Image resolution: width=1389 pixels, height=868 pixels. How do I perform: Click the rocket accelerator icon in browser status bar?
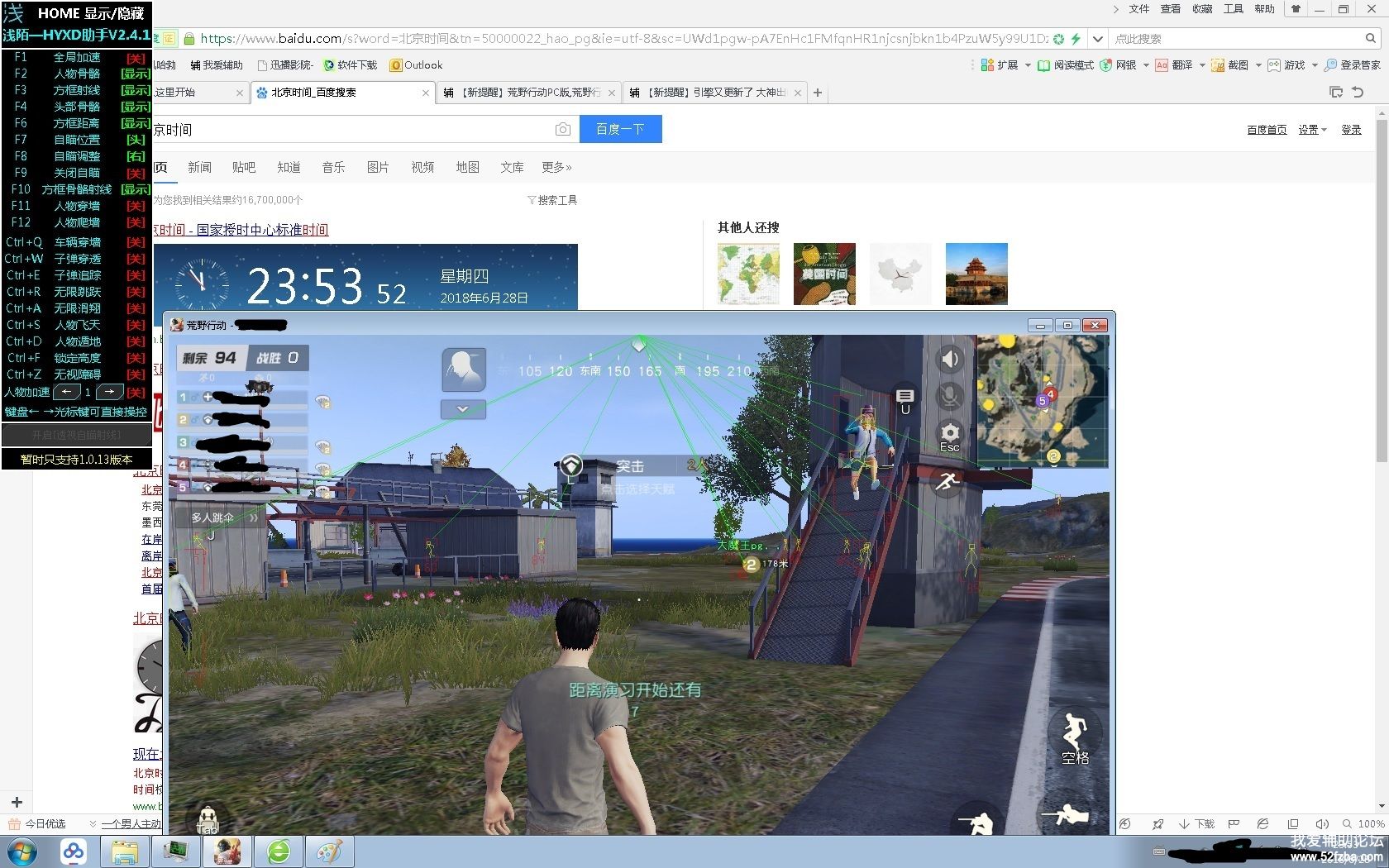pyautogui.click(x=1158, y=824)
